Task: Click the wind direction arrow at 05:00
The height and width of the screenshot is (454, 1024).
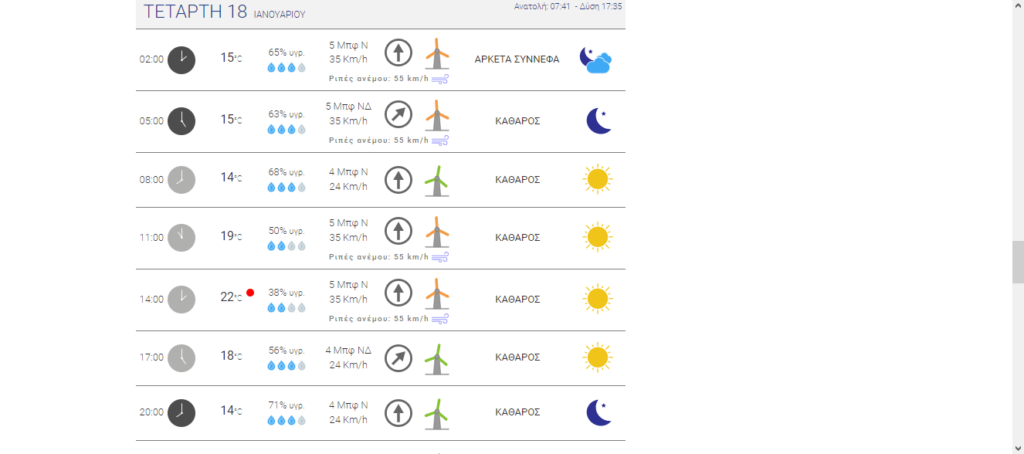Action: pyautogui.click(x=398, y=115)
